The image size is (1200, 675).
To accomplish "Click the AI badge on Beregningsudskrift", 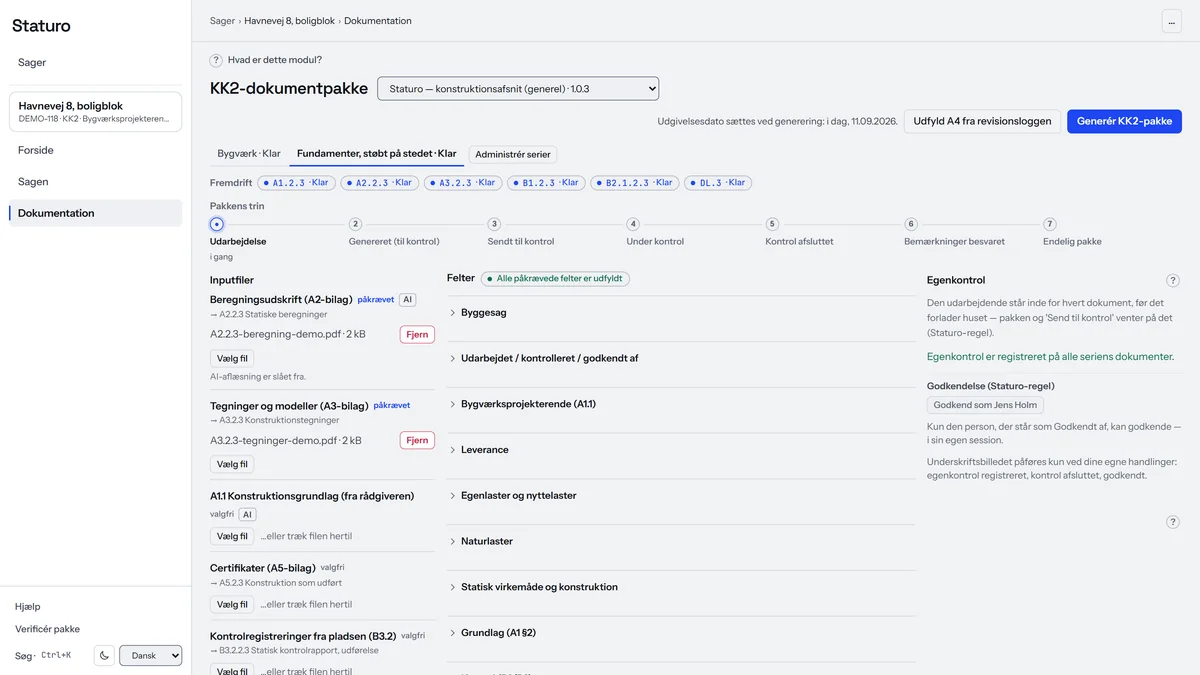I will point(407,300).
